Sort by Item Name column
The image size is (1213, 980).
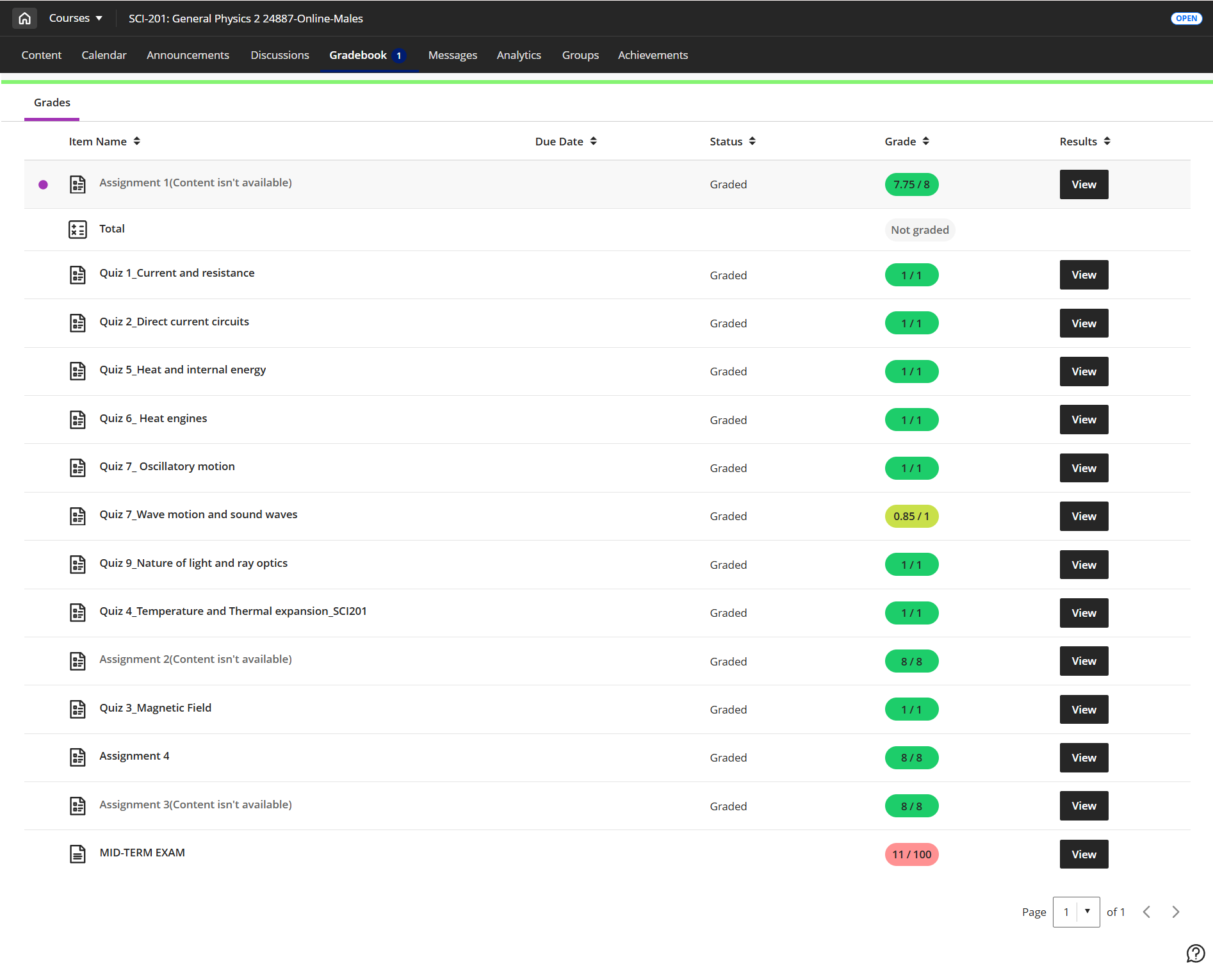(104, 142)
